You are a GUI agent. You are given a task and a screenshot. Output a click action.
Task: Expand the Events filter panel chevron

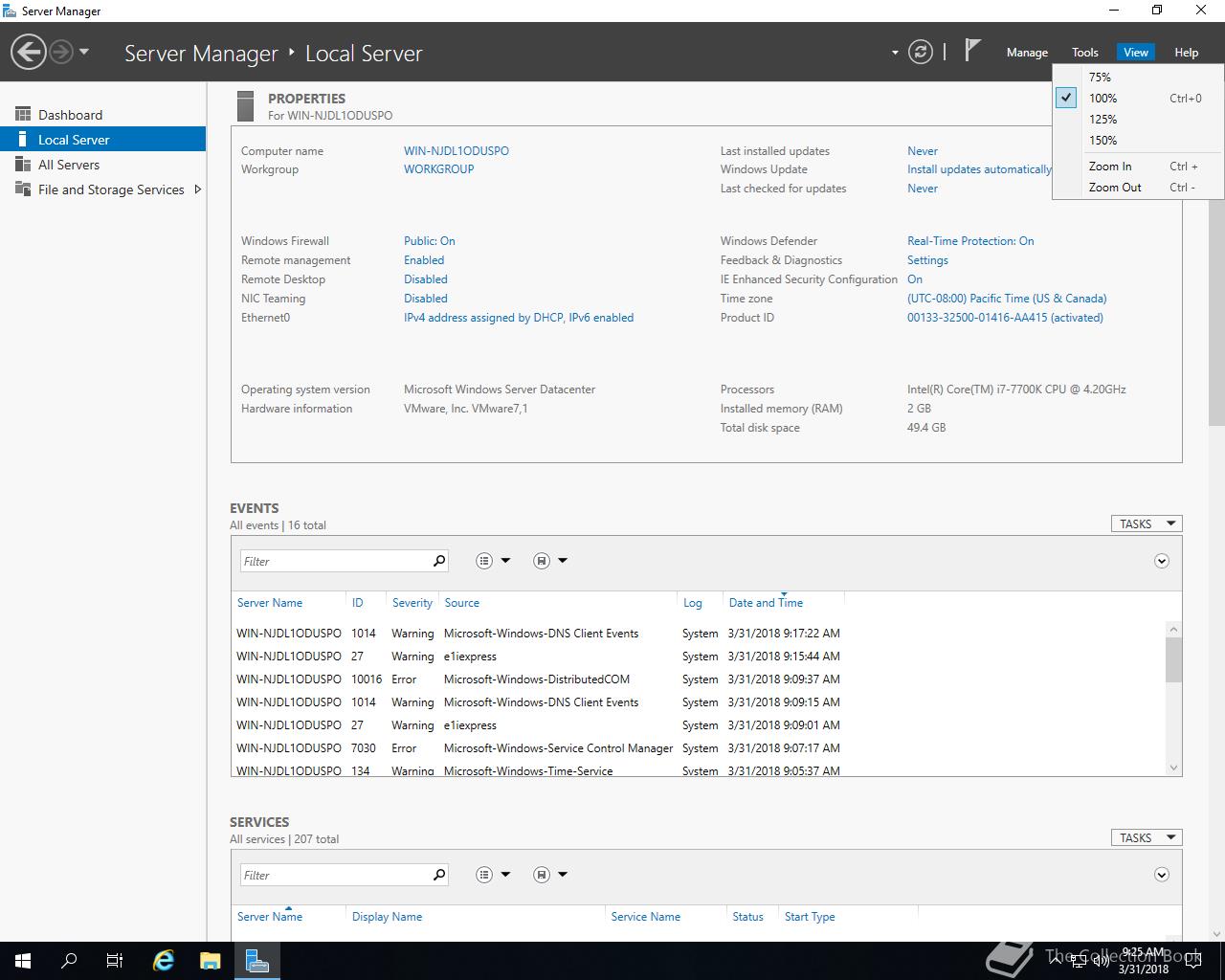point(1162,561)
